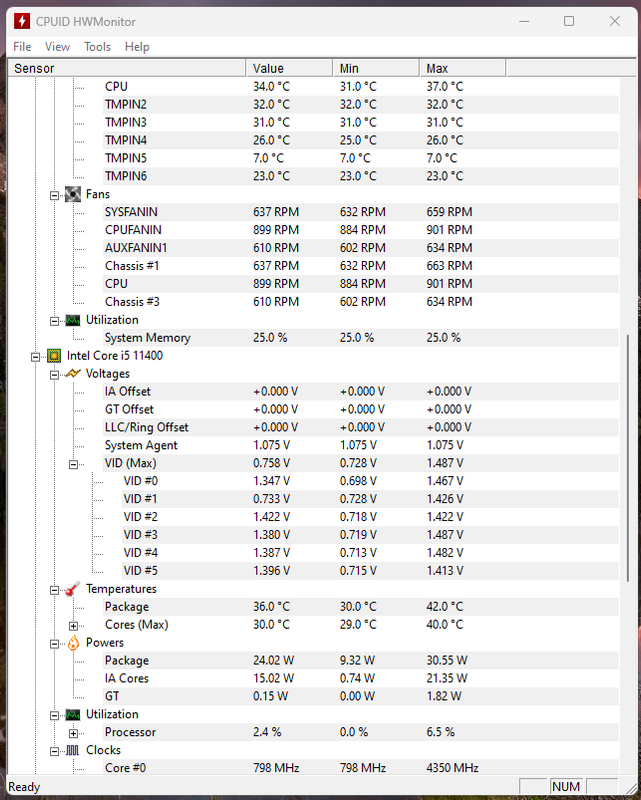Viewport: 641px width, 800px height.
Task: Select the TMPIN4 temperature row
Action: tap(361, 140)
